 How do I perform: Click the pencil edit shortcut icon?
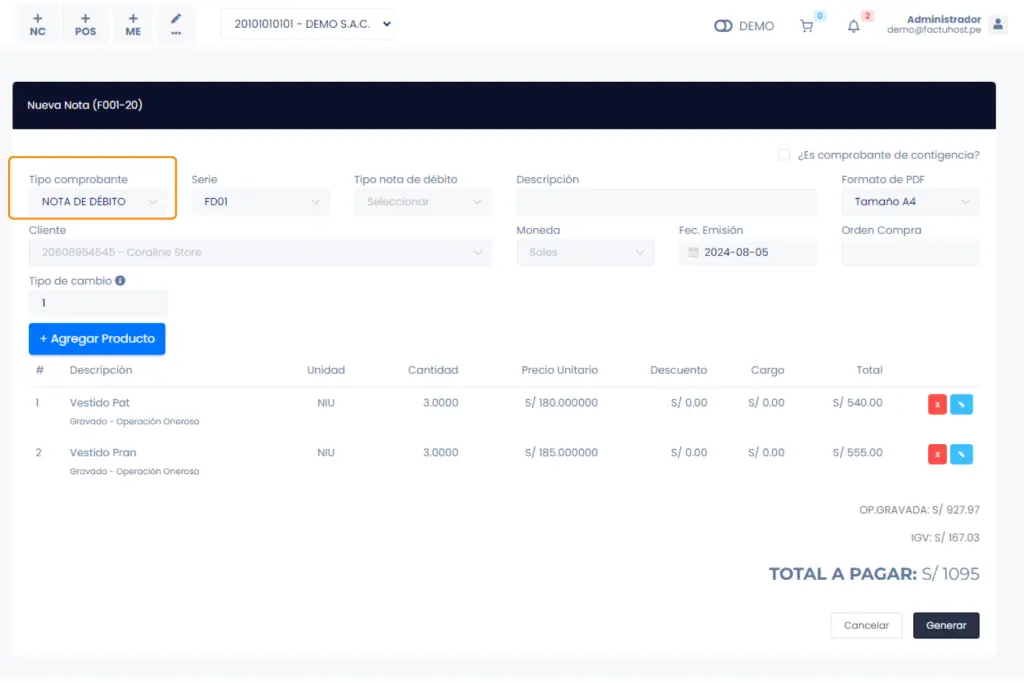[x=176, y=25]
